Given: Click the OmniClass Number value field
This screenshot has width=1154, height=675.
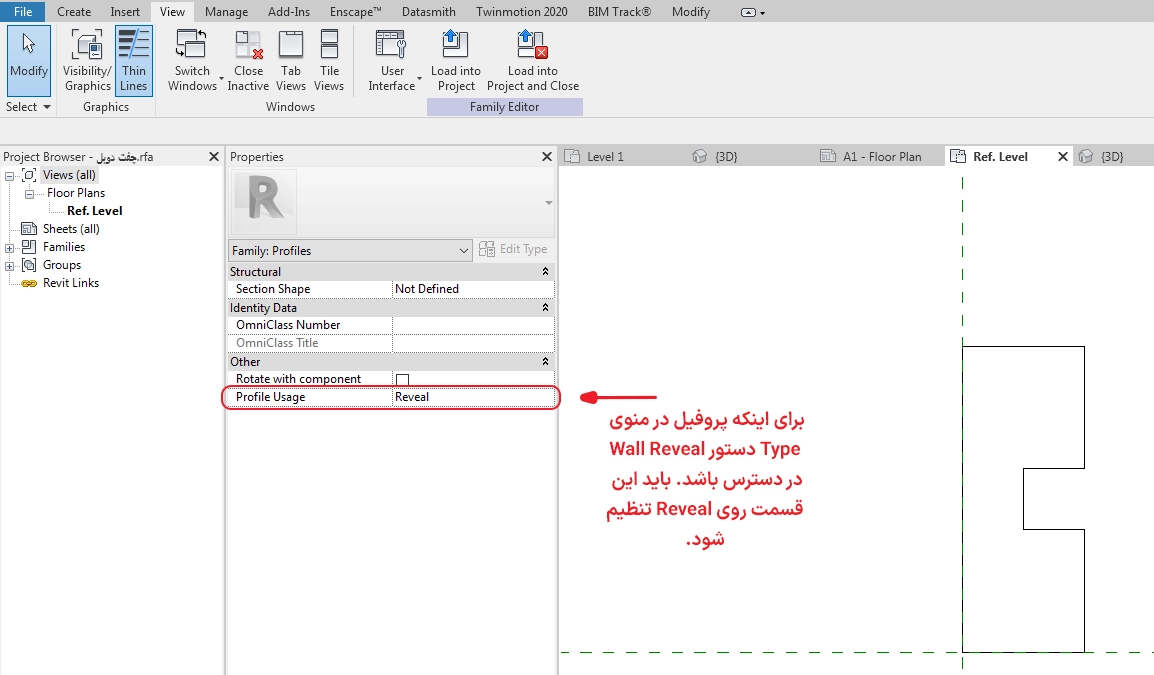Looking at the screenshot, I should (472, 325).
